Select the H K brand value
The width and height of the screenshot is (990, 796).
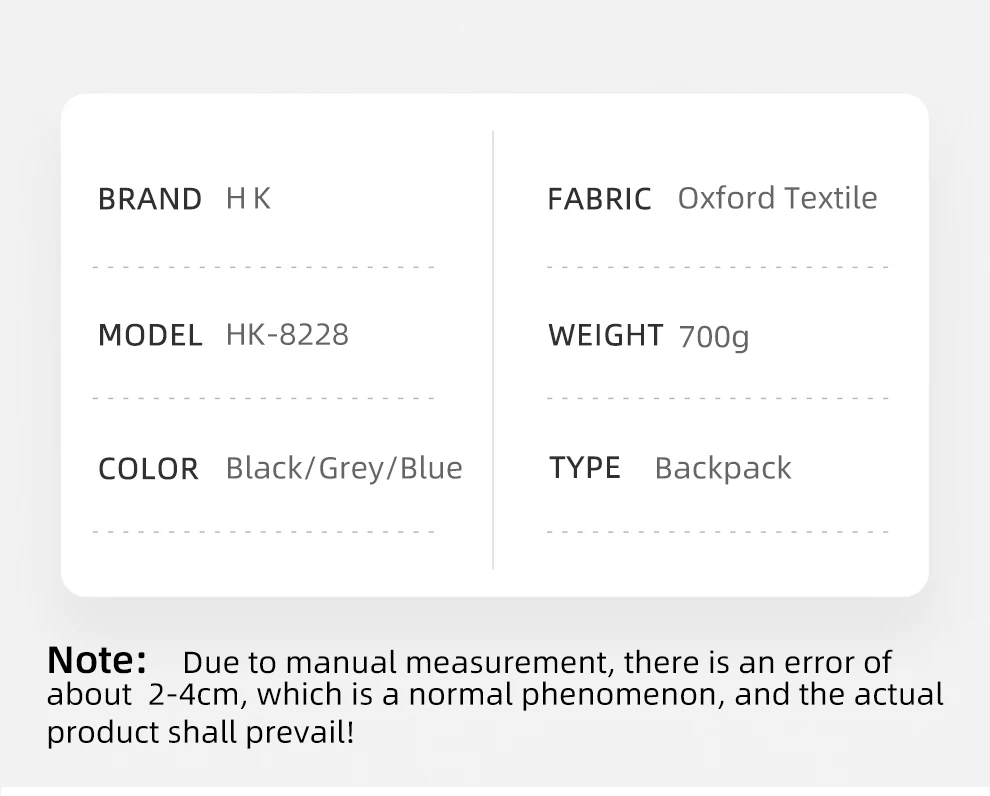click(x=248, y=199)
